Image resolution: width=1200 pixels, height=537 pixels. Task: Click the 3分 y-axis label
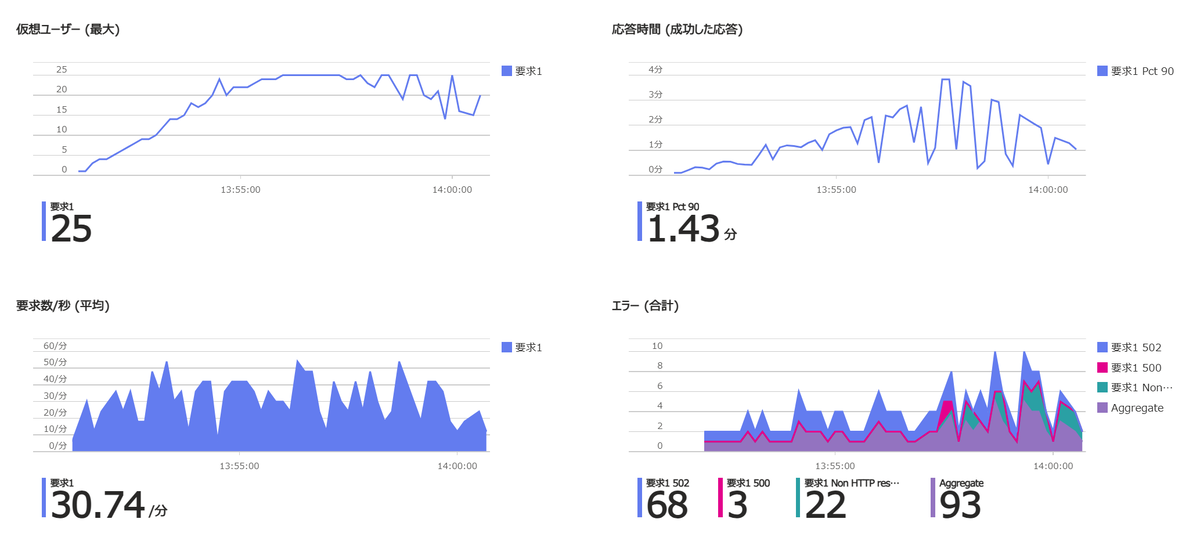tap(656, 94)
